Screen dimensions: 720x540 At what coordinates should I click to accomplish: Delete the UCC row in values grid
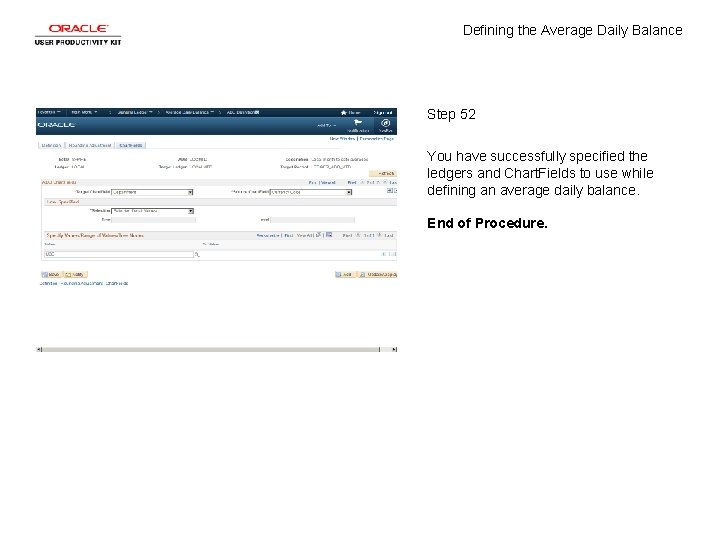coord(392,254)
